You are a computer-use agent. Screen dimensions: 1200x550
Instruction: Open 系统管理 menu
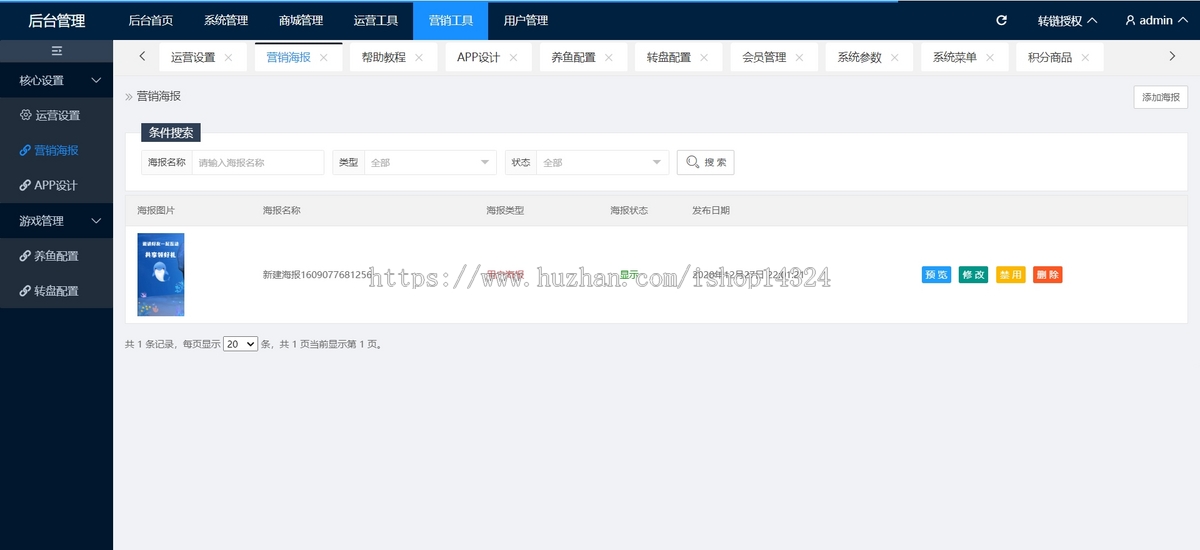(226, 20)
